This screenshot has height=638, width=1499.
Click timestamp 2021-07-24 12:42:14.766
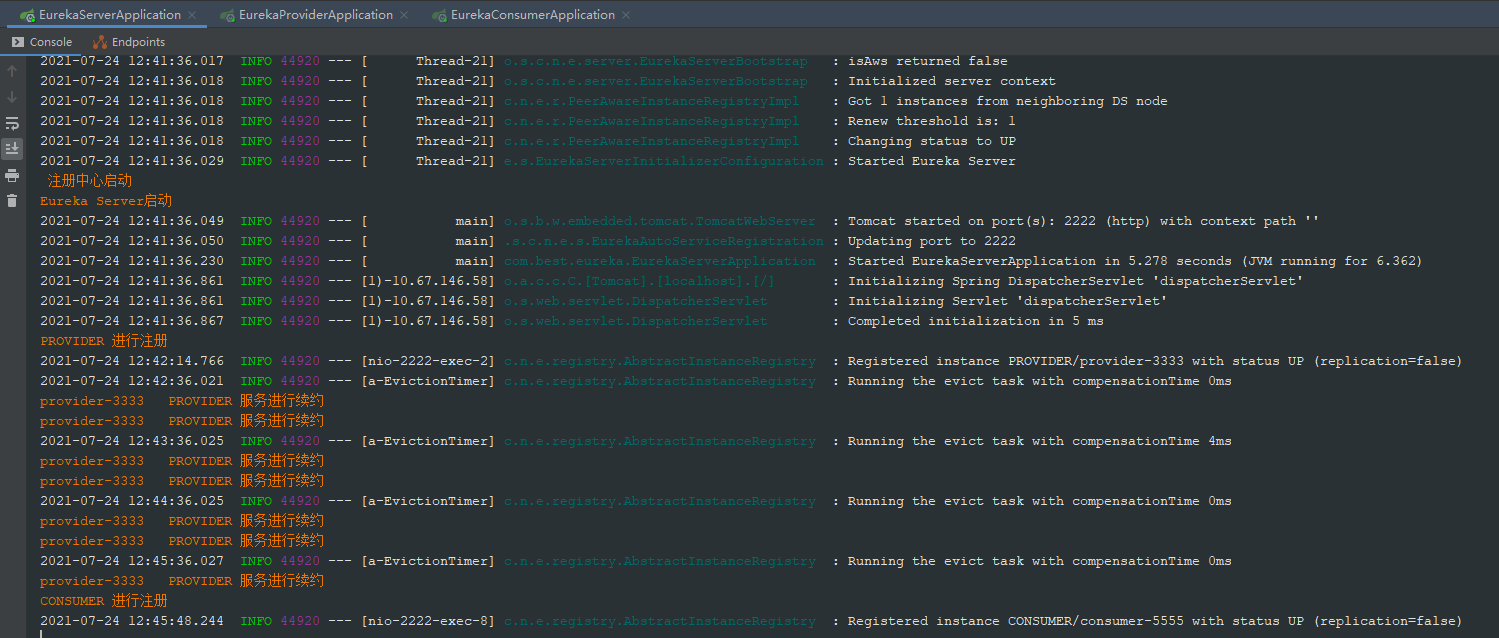point(132,361)
